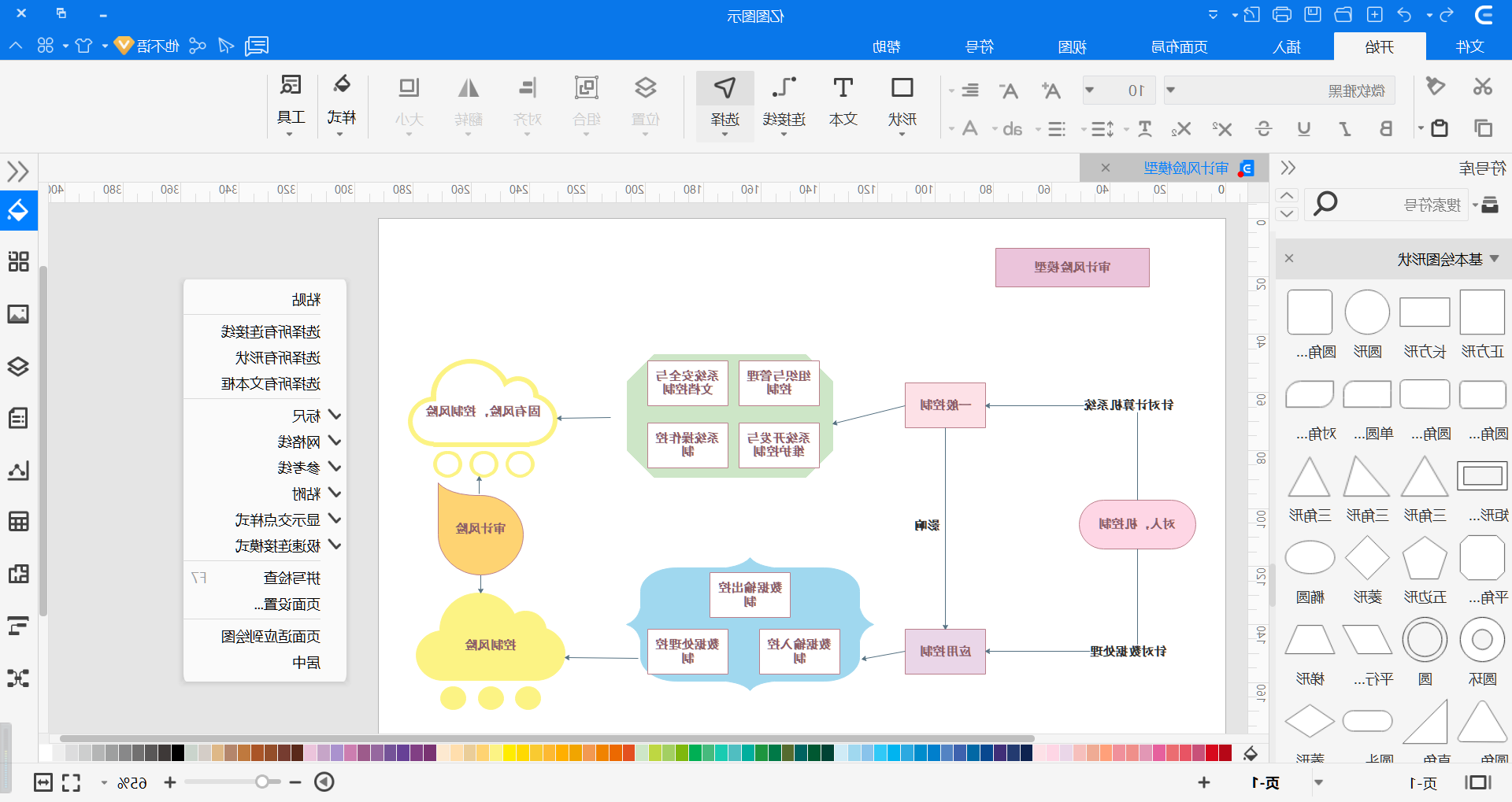Collapse the ribbon with caret arrow
The image size is (1512, 802).
[x=16, y=46]
